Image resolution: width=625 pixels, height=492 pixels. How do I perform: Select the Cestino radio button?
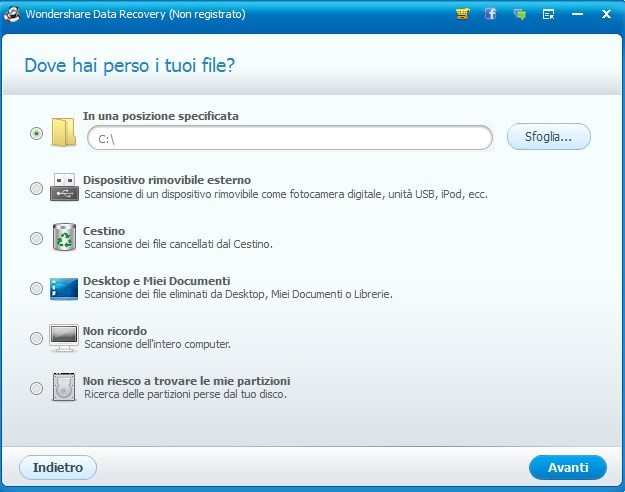[36, 238]
